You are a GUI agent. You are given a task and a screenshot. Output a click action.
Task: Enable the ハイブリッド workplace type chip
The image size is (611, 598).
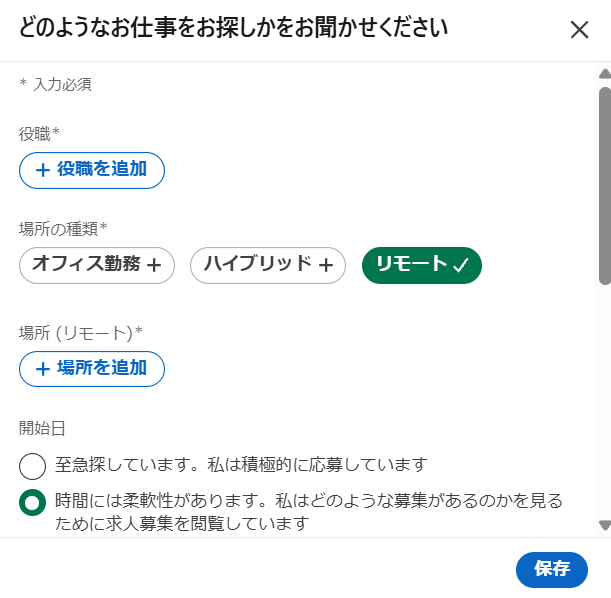pyautogui.click(x=267, y=265)
